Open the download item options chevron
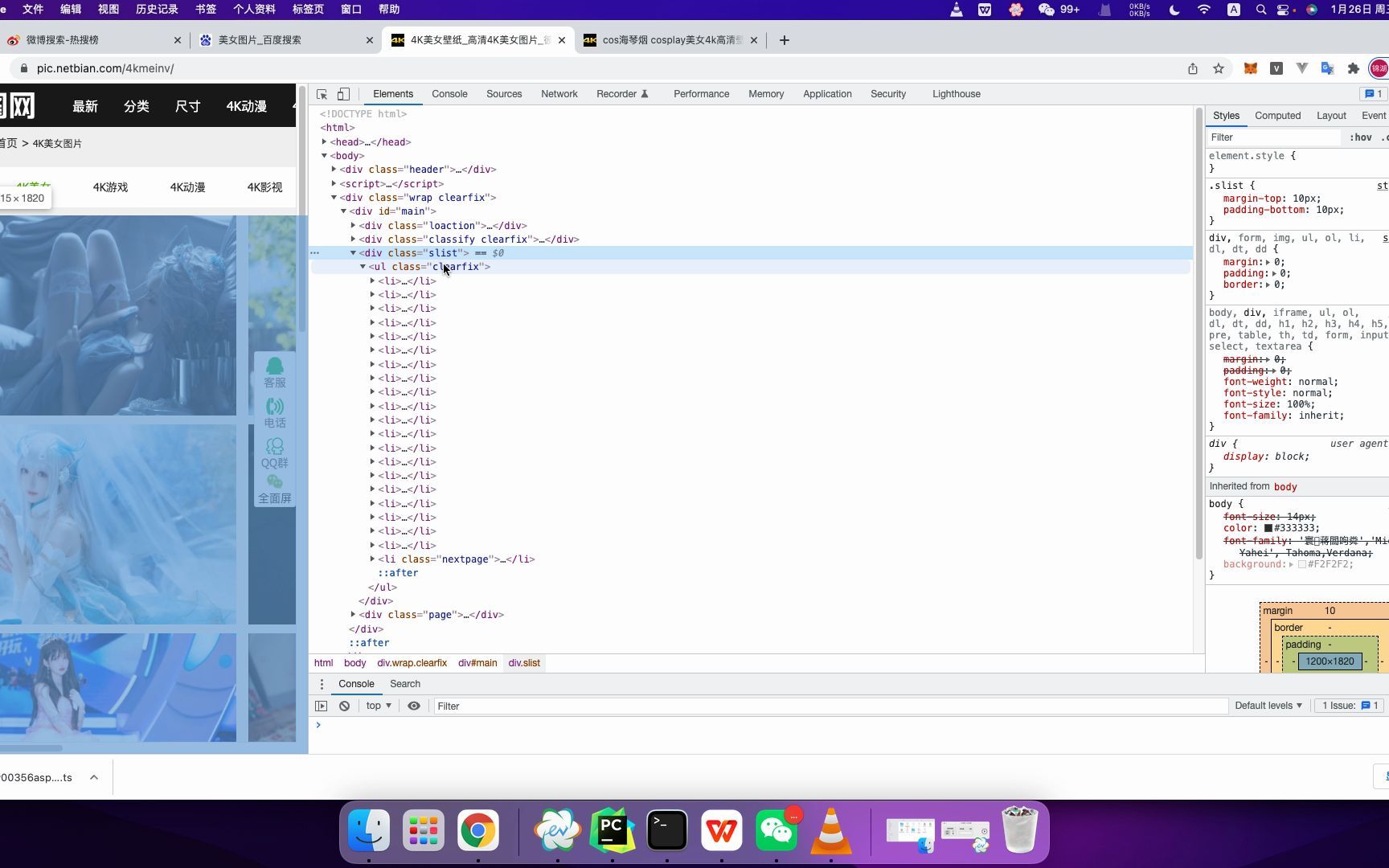The image size is (1389, 868). click(94, 778)
